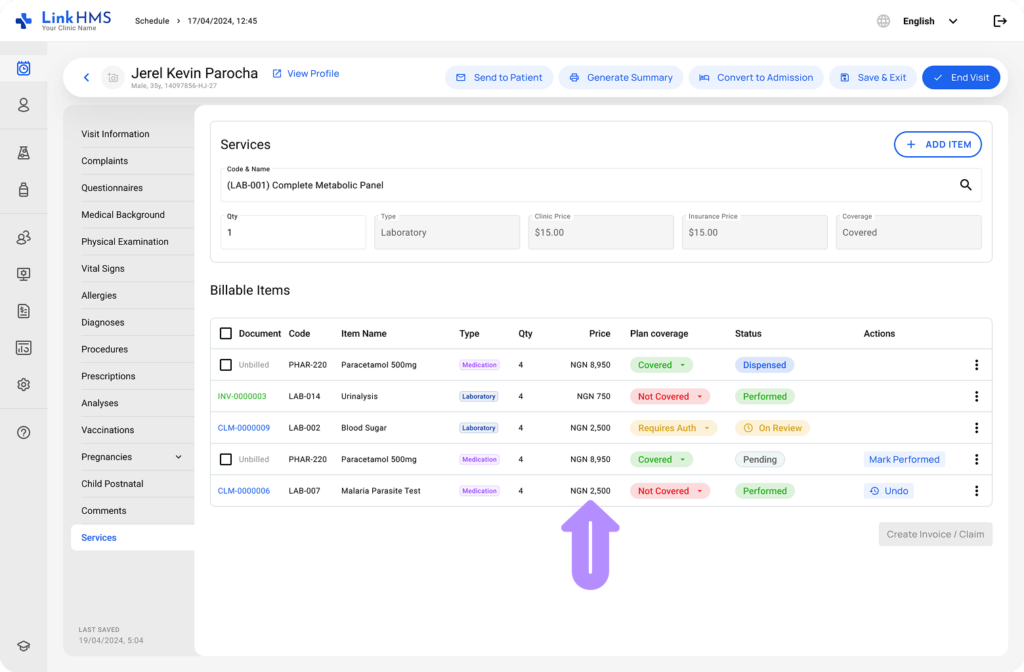Open the schedule calendar sidebar icon
The height and width of the screenshot is (672, 1024).
24,68
